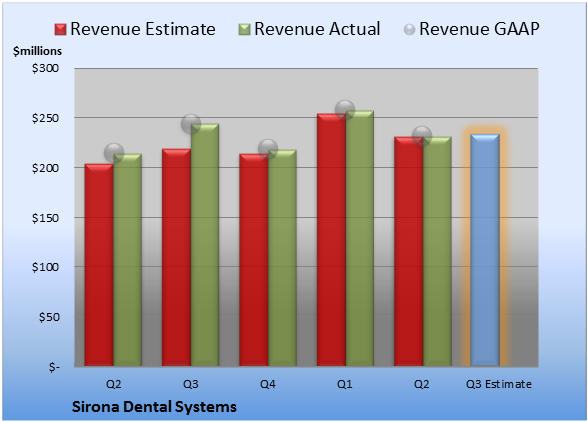Select the red estimate bar for Q4

click(254, 260)
